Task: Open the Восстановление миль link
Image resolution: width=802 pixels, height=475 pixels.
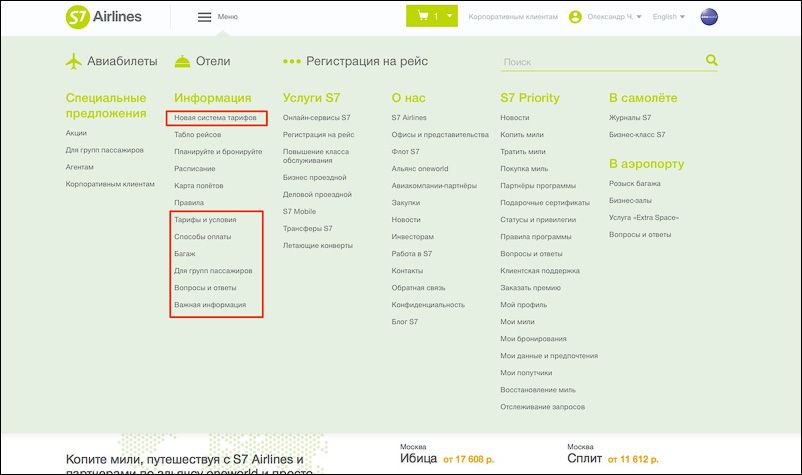Action: [x=538, y=390]
